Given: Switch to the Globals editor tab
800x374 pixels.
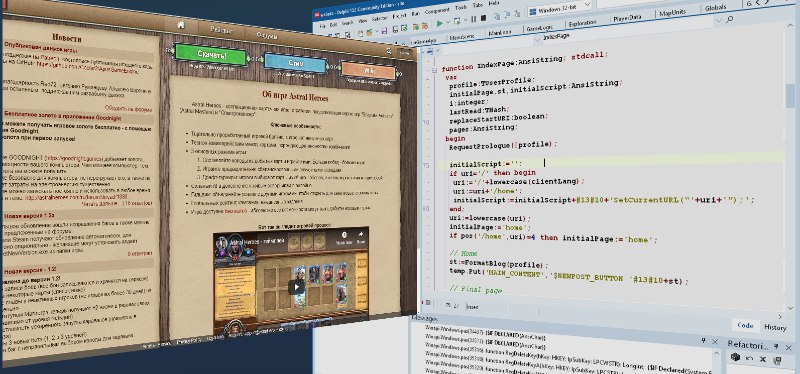Looking at the screenshot, I should click(715, 8).
